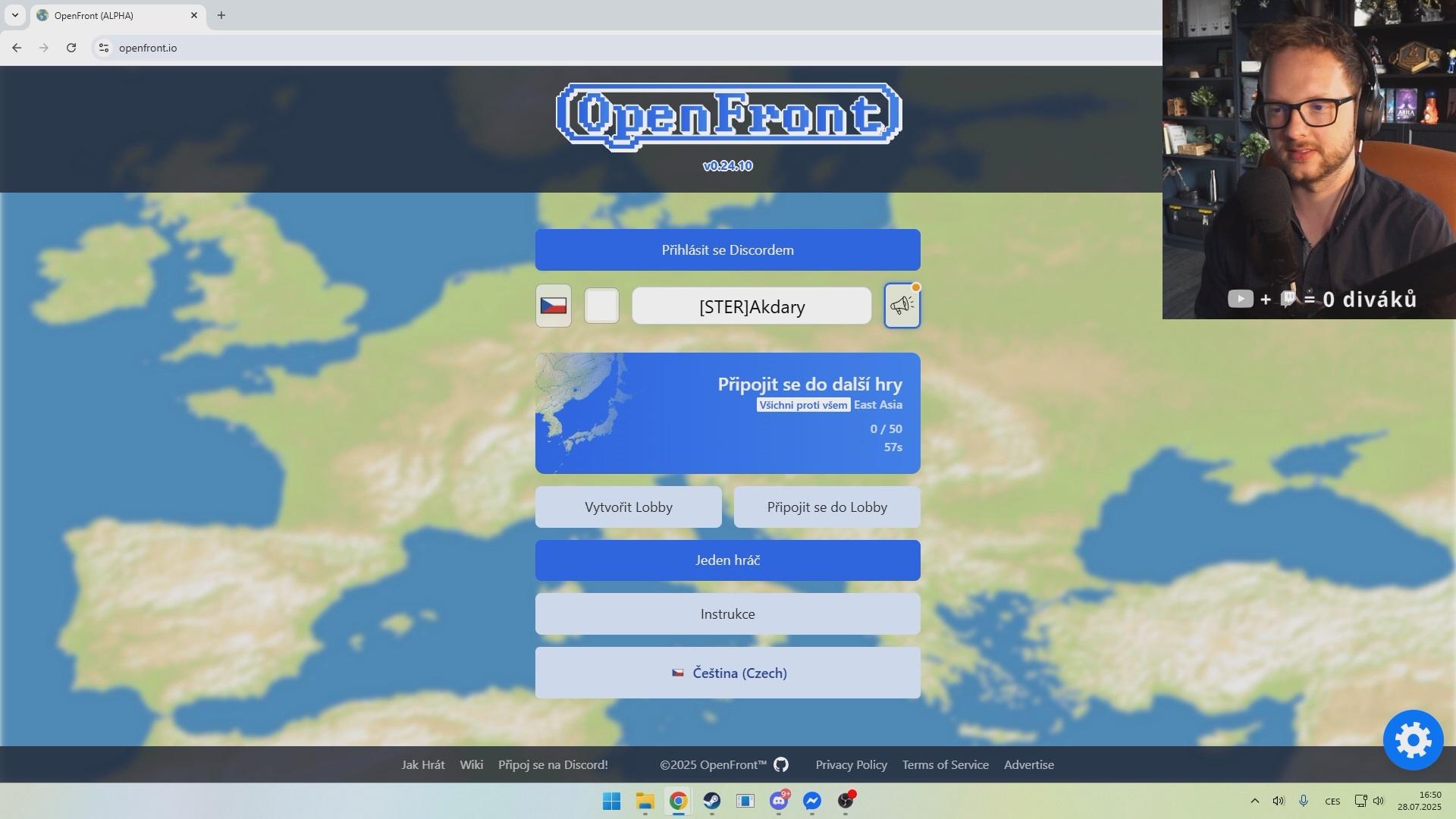Click the ©2025 OpenFront™ text
The image size is (1456, 819).
click(x=713, y=764)
